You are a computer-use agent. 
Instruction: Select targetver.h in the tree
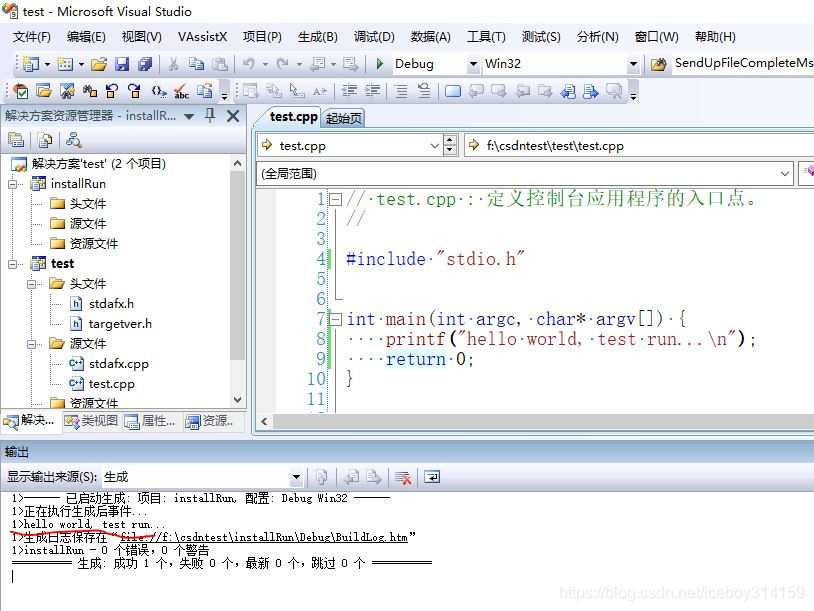[x=120, y=324]
